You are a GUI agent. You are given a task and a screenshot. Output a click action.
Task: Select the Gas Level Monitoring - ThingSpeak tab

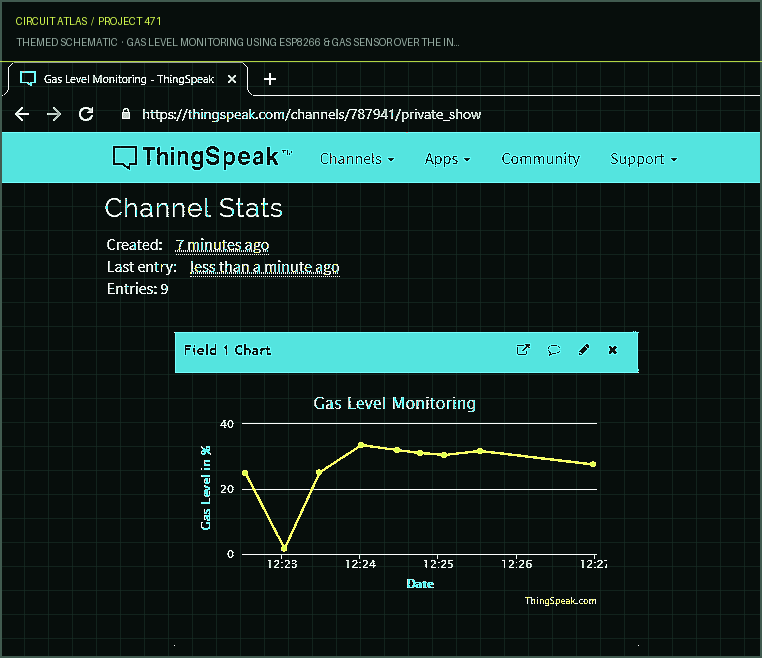tap(128, 79)
